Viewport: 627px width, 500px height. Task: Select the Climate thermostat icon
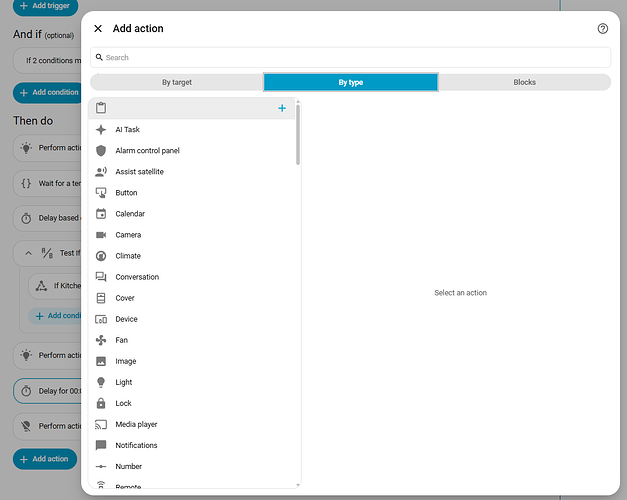point(101,256)
